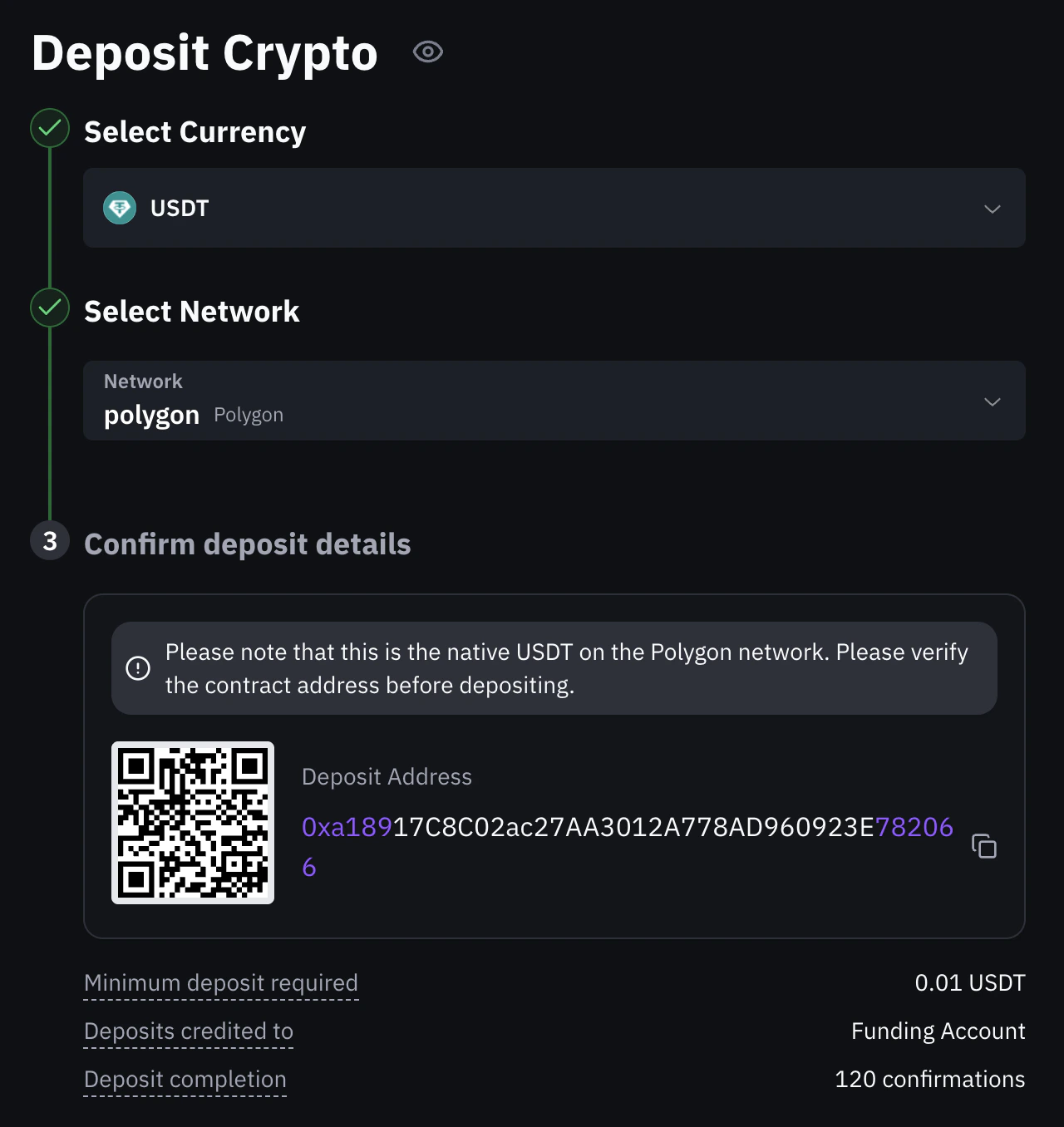The height and width of the screenshot is (1127, 1064).
Task: Click the Select Network heading
Action: (x=191, y=312)
